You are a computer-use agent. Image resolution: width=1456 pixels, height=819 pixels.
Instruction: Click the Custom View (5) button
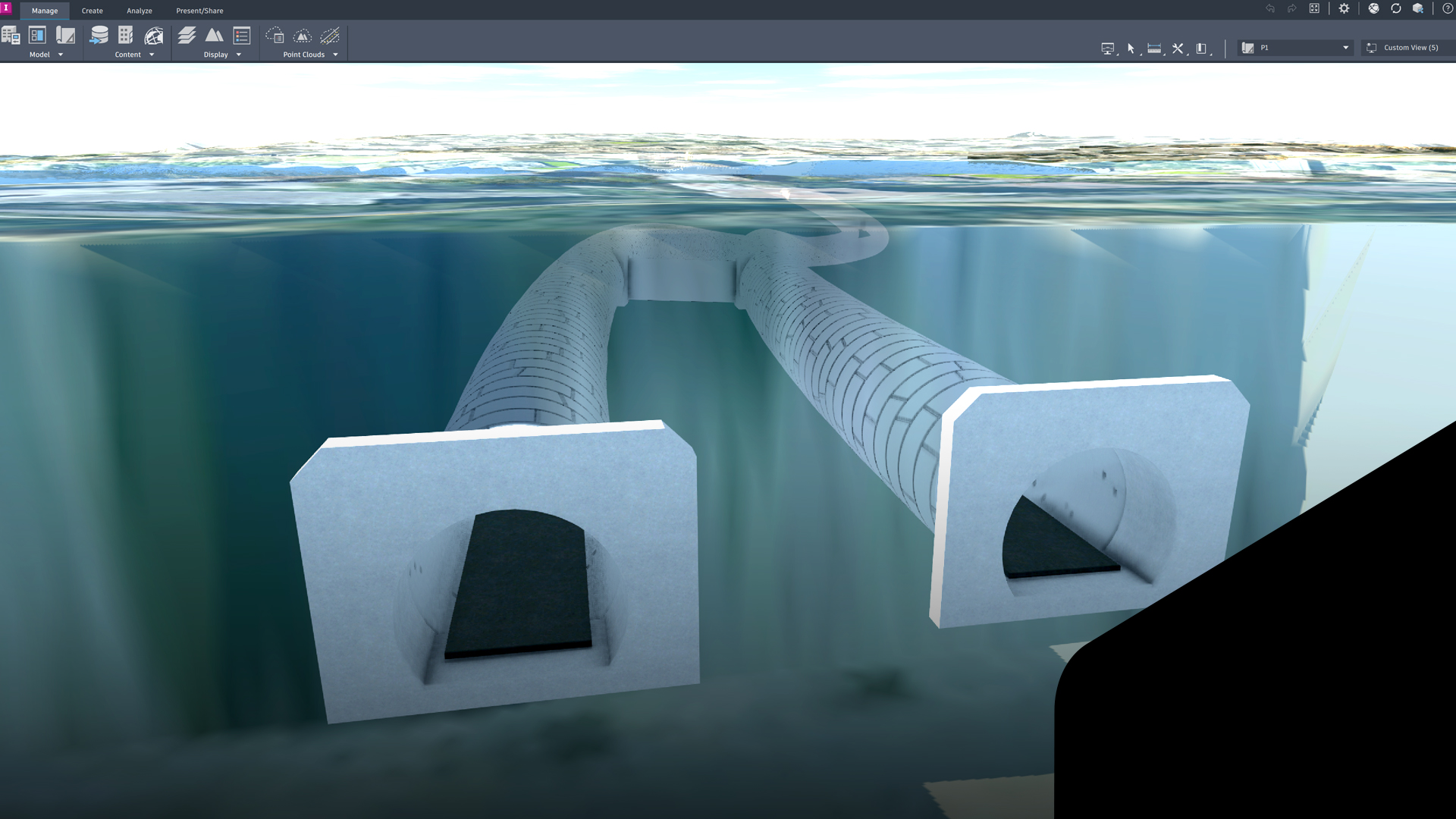click(1410, 47)
